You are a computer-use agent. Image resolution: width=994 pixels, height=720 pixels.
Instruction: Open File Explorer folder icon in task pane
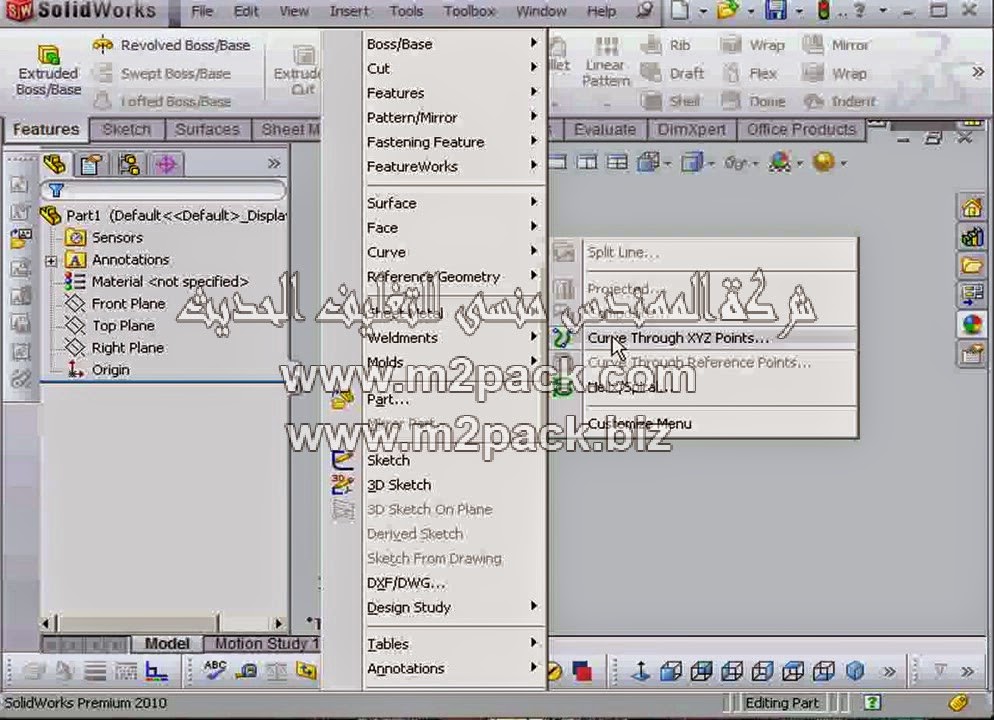(x=972, y=265)
